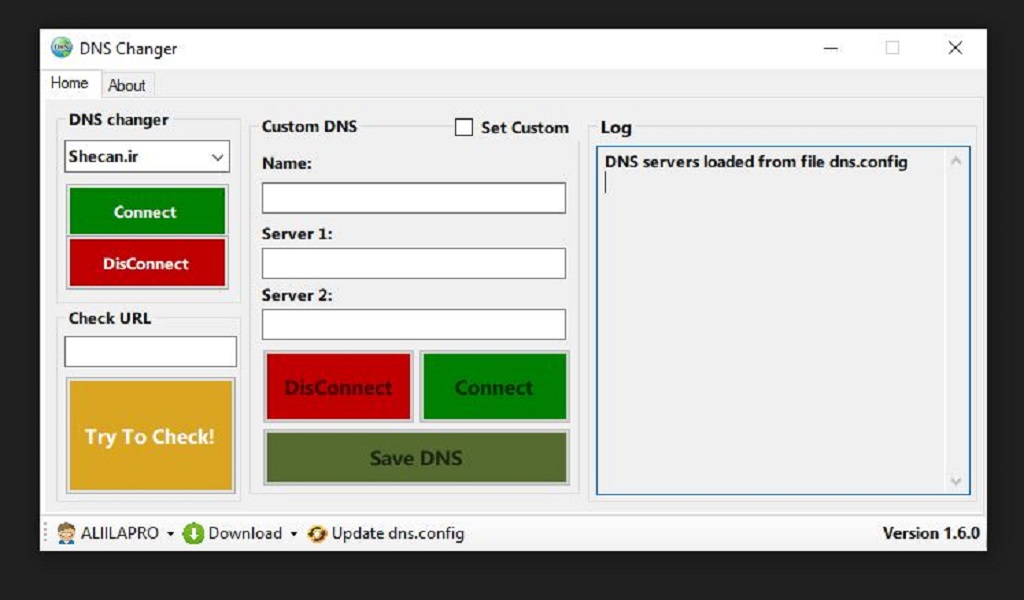Image resolution: width=1024 pixels, height=600 pixels.
Task: Click the Save DNS button
Action: [416, 458]
